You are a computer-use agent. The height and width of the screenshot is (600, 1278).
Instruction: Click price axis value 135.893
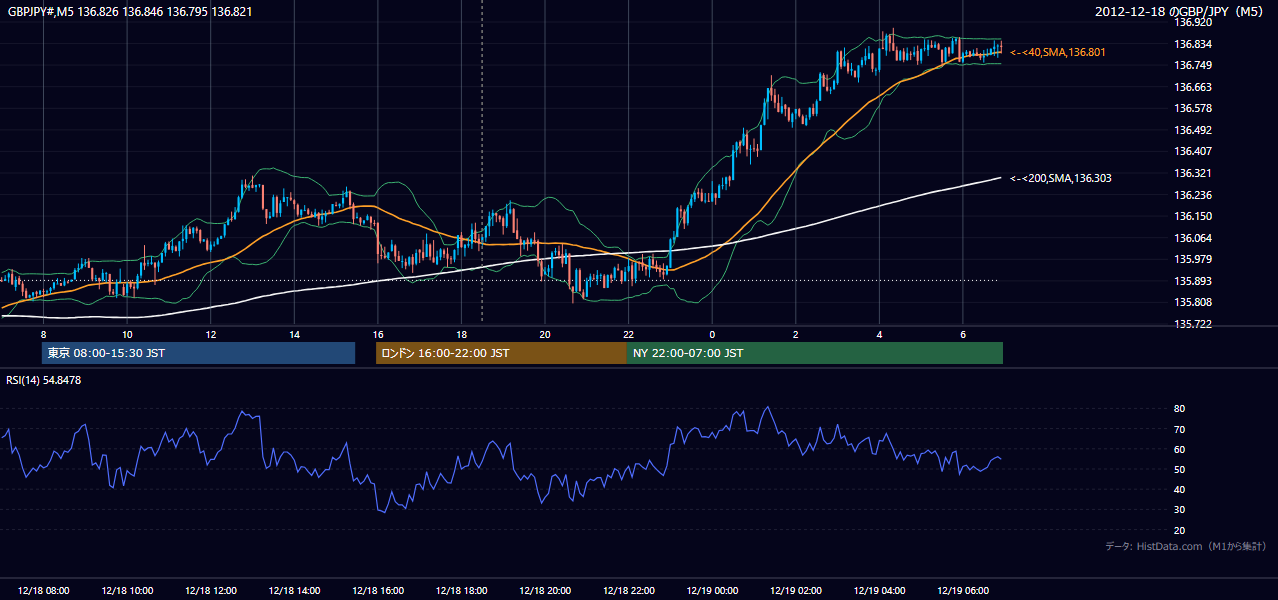pos(1193,281)
